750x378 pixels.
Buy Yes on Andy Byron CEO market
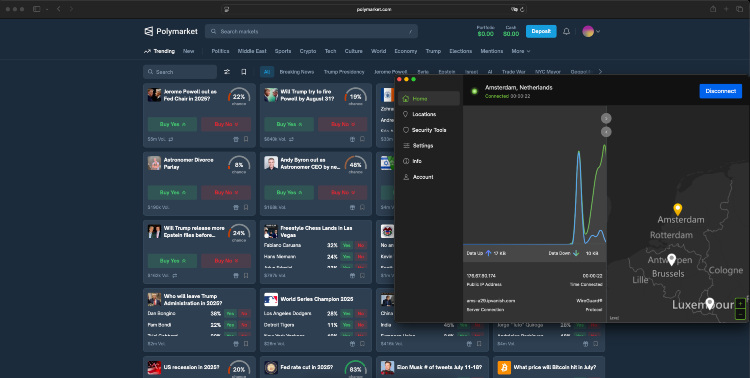[x=289, y=192]
